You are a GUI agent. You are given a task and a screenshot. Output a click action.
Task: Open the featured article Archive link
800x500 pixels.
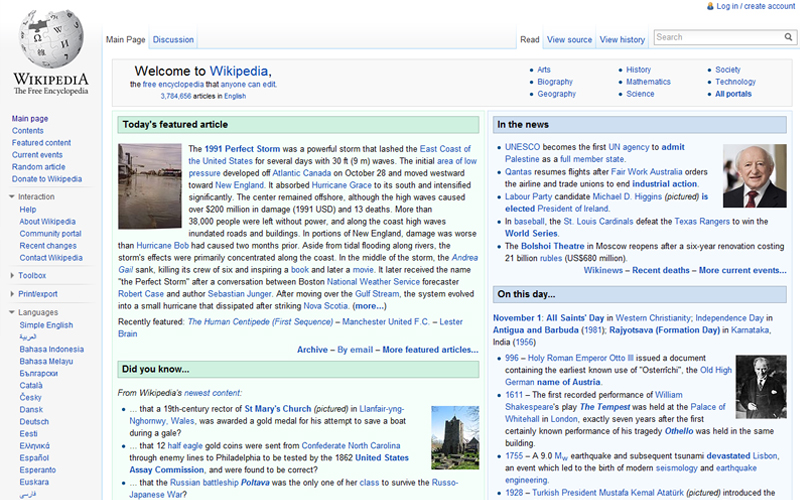(312, 349)
